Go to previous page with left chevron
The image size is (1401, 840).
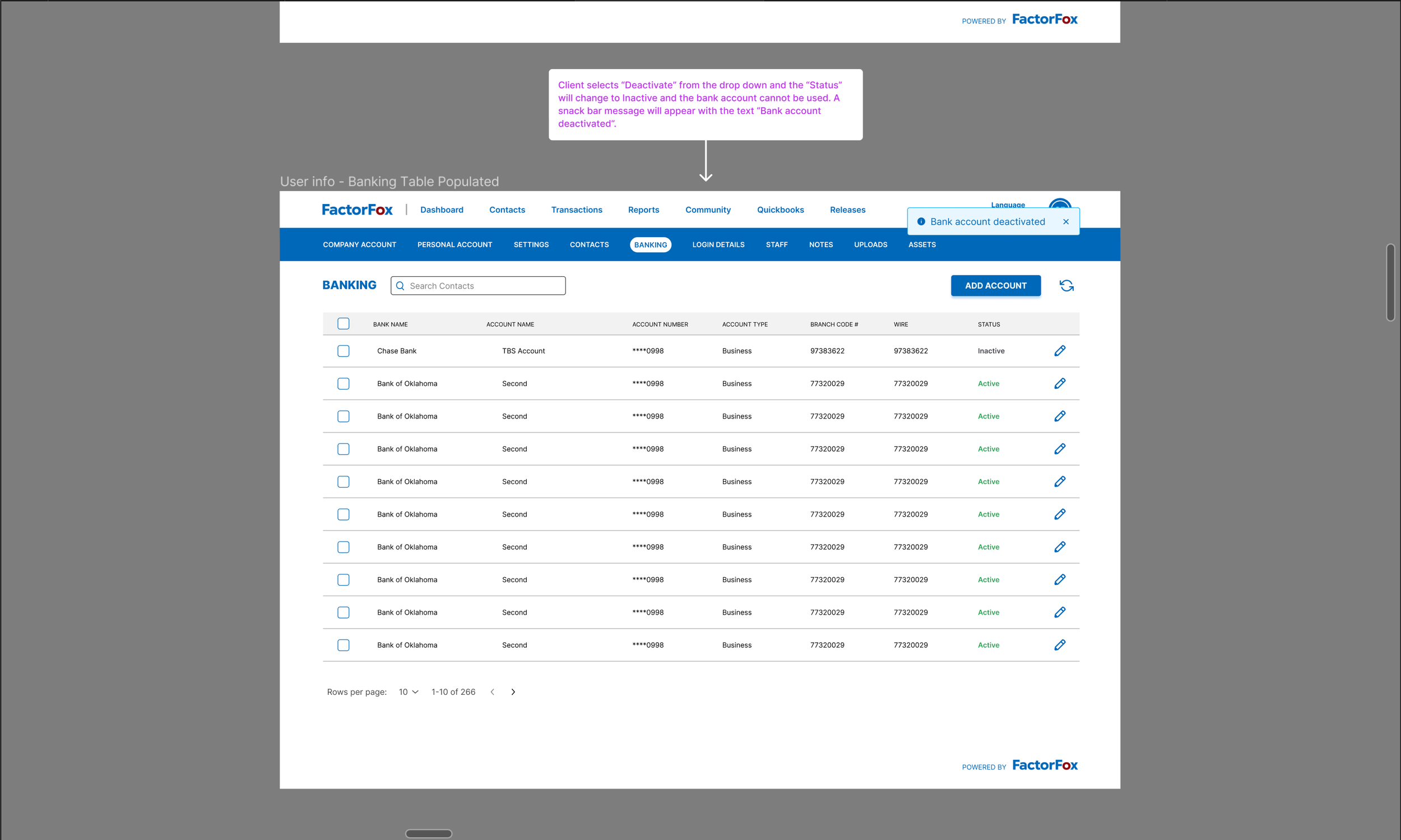(493, 692)
